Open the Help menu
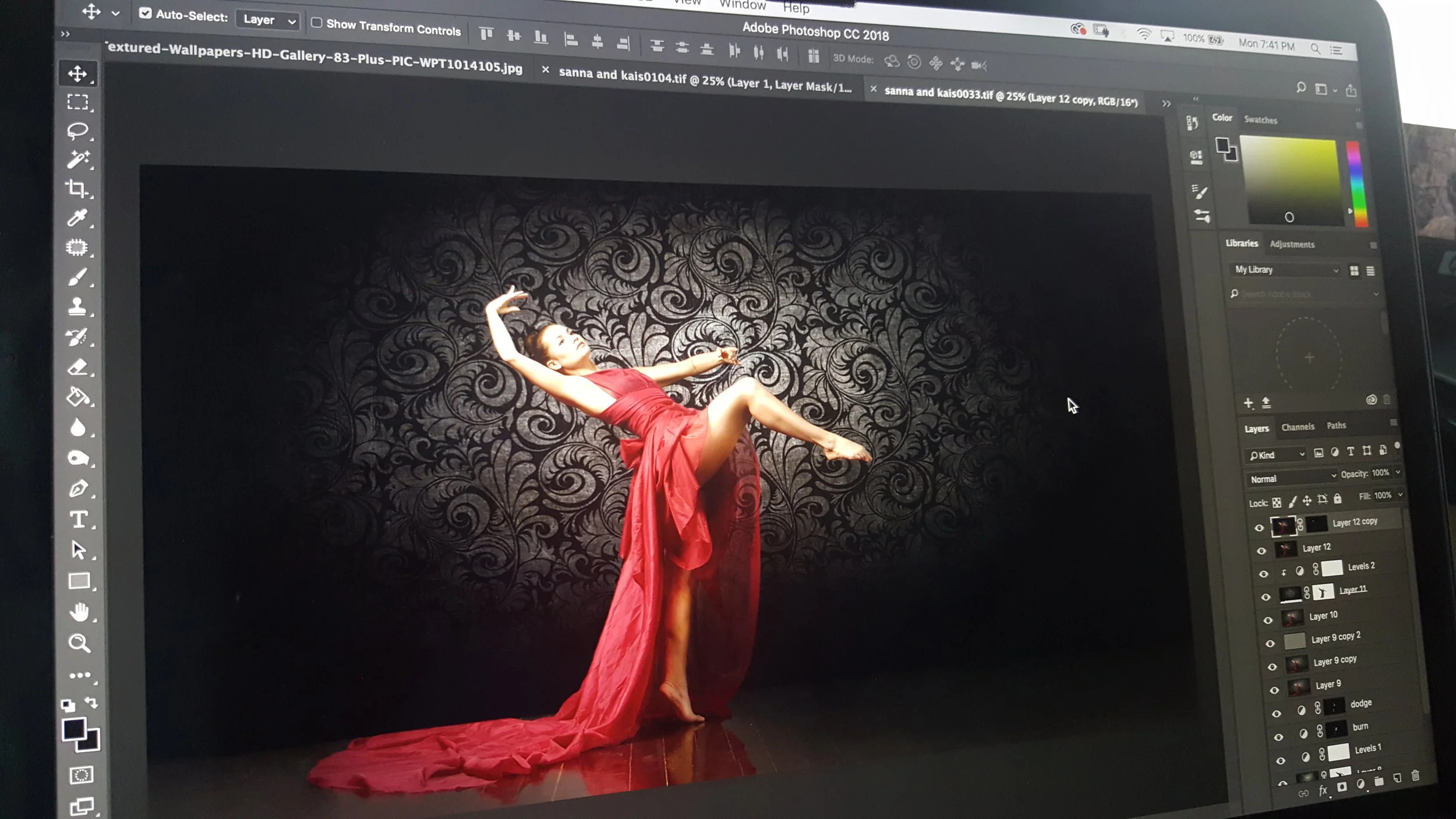 click(796, 8)
